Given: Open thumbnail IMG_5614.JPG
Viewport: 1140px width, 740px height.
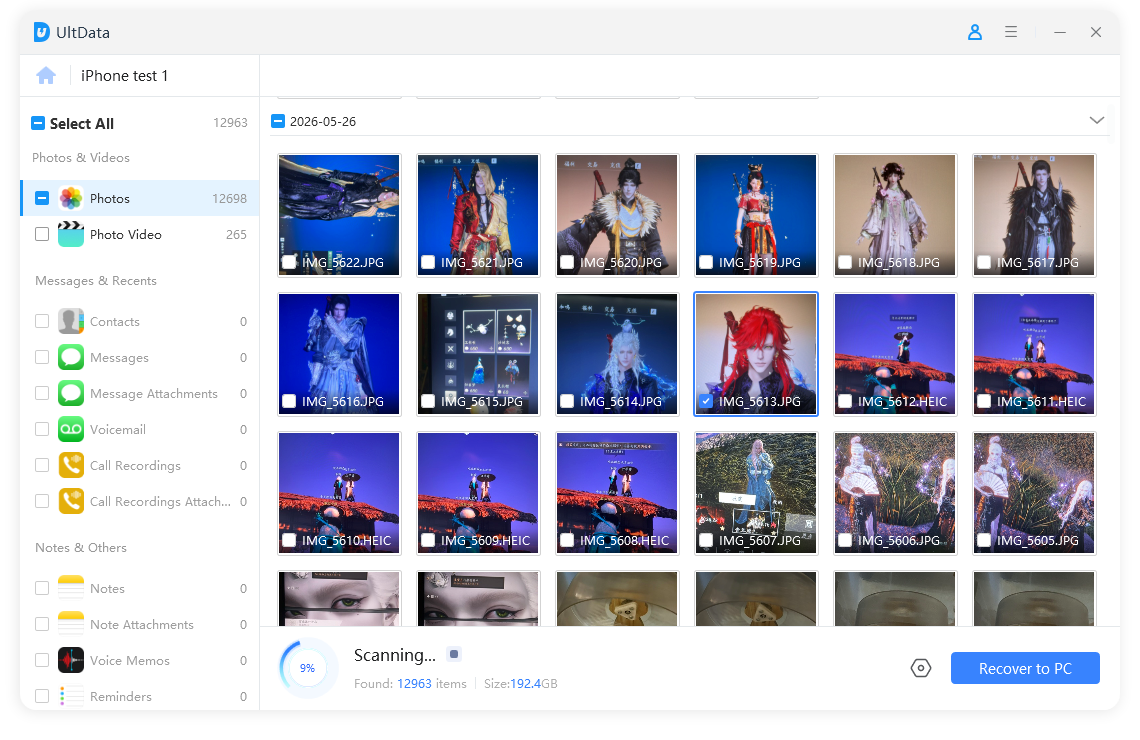Looking at the screenshot, I should (617, 354).
